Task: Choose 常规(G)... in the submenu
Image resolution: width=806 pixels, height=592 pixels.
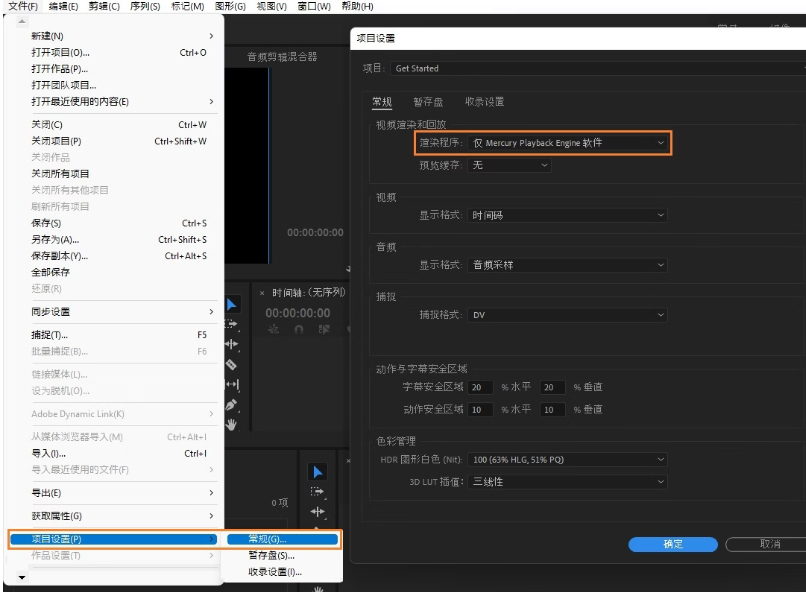Action: click(282, 539)
